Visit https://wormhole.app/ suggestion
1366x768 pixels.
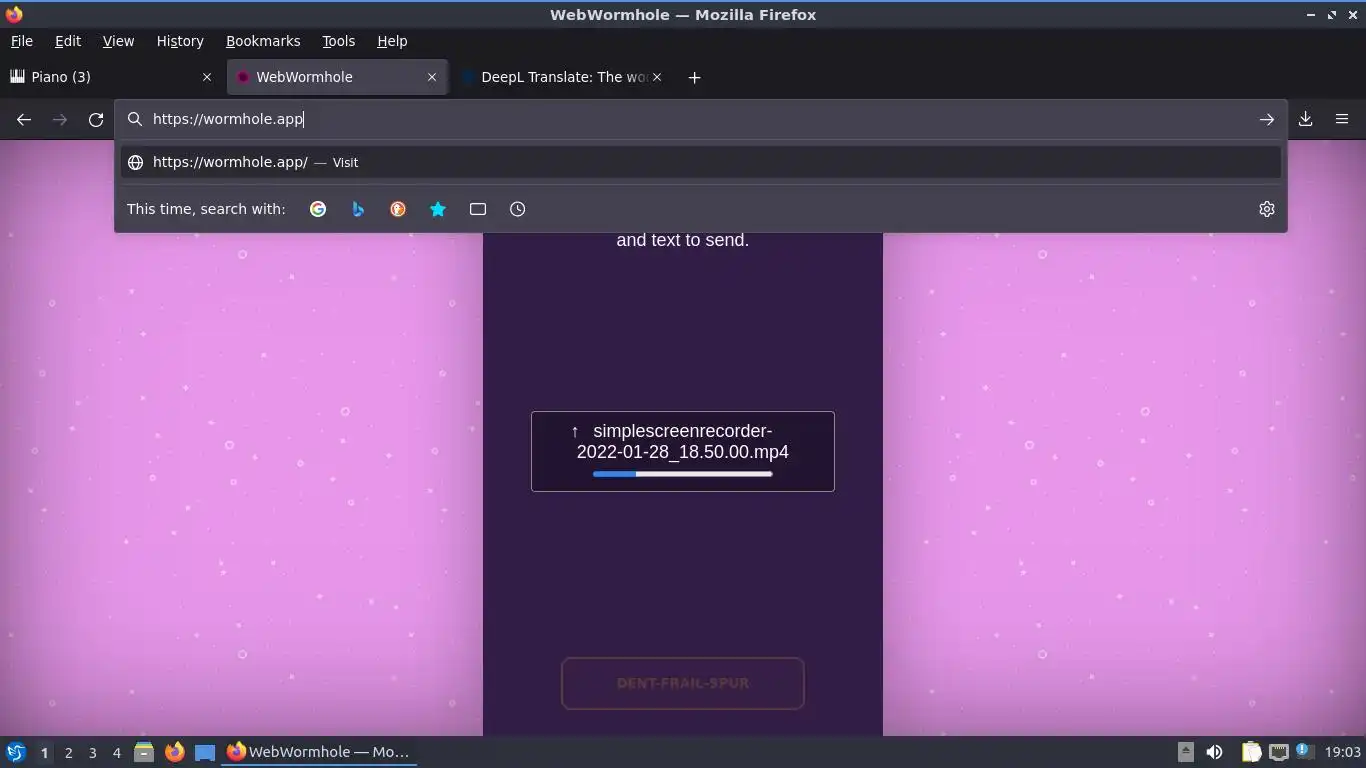click(x=700, y=162)
